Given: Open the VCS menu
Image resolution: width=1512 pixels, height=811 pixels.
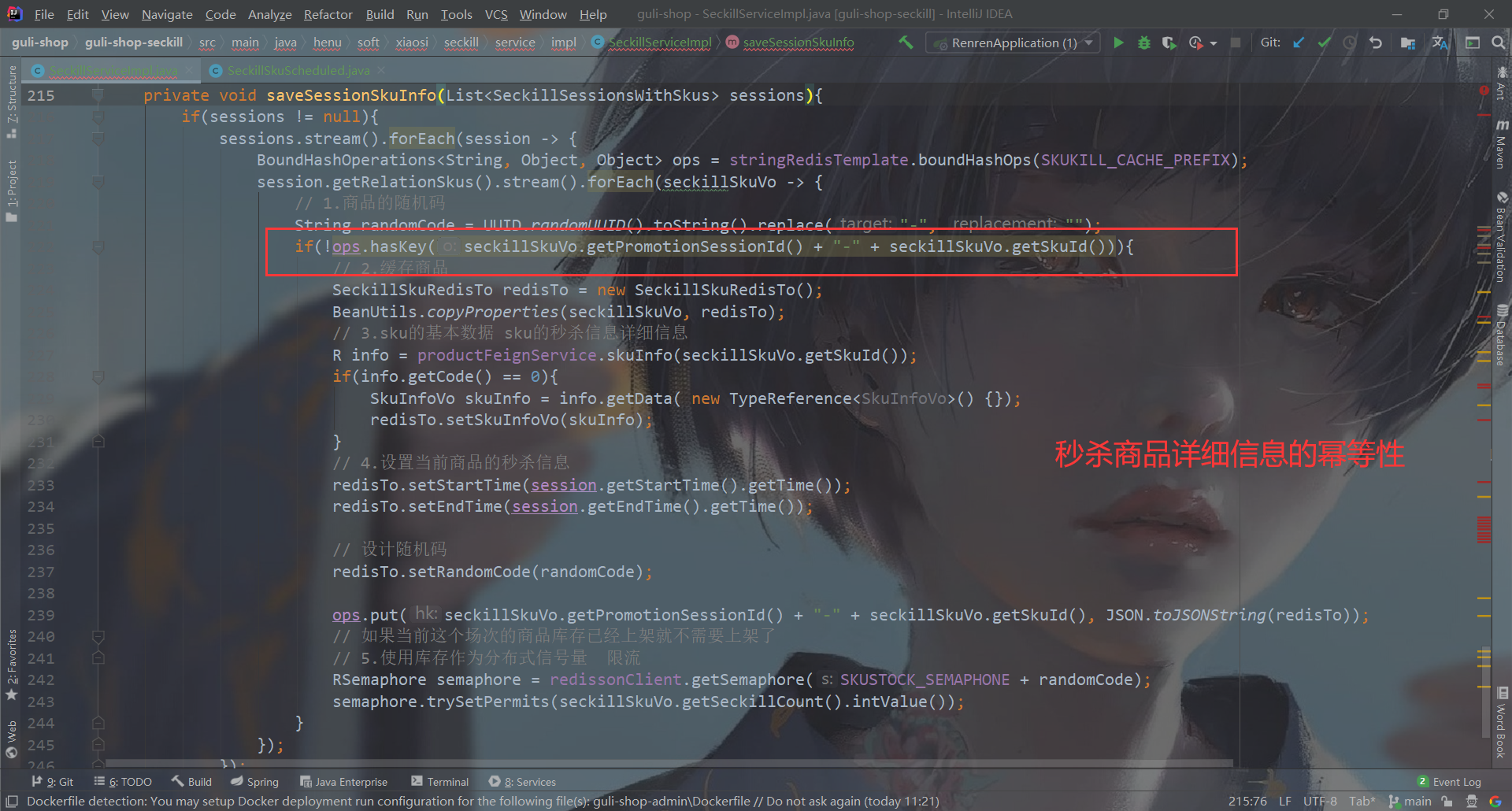Looking at the screenshot, I should (496, 14).
